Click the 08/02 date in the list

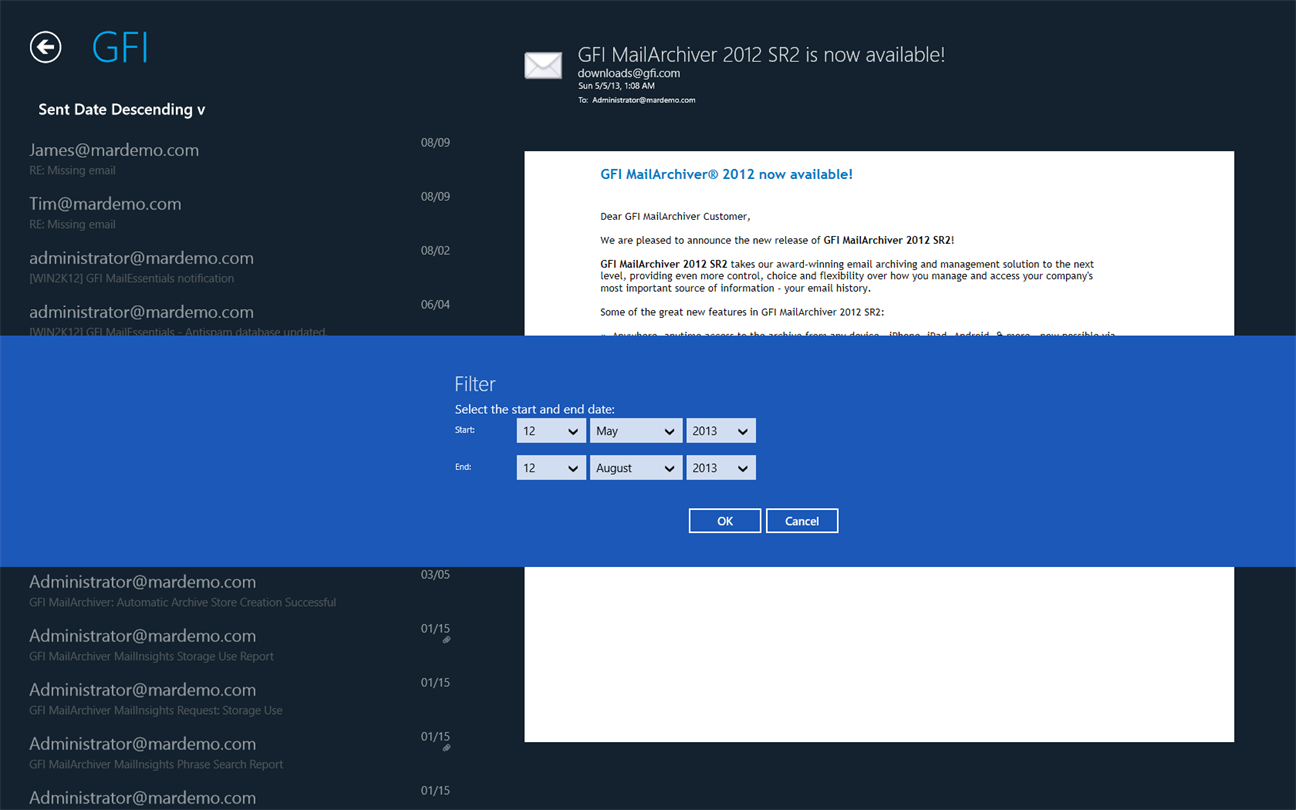click(435, 251)
